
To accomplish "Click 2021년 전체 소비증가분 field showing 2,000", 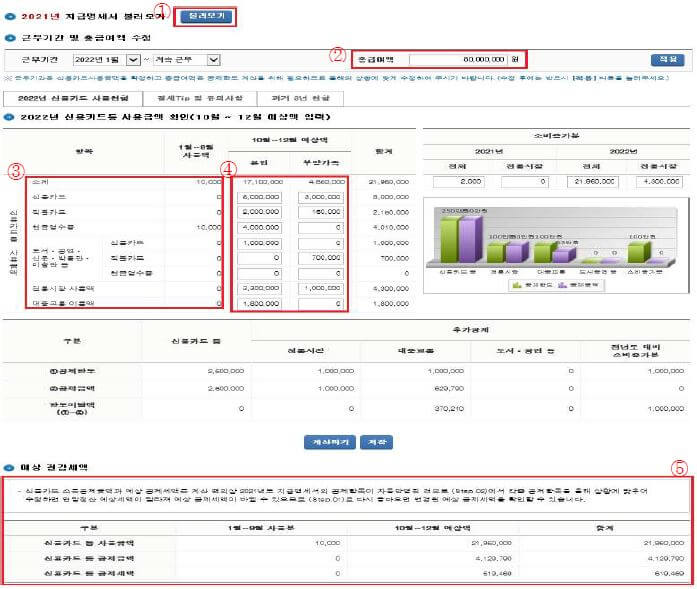I will [458, 181].
